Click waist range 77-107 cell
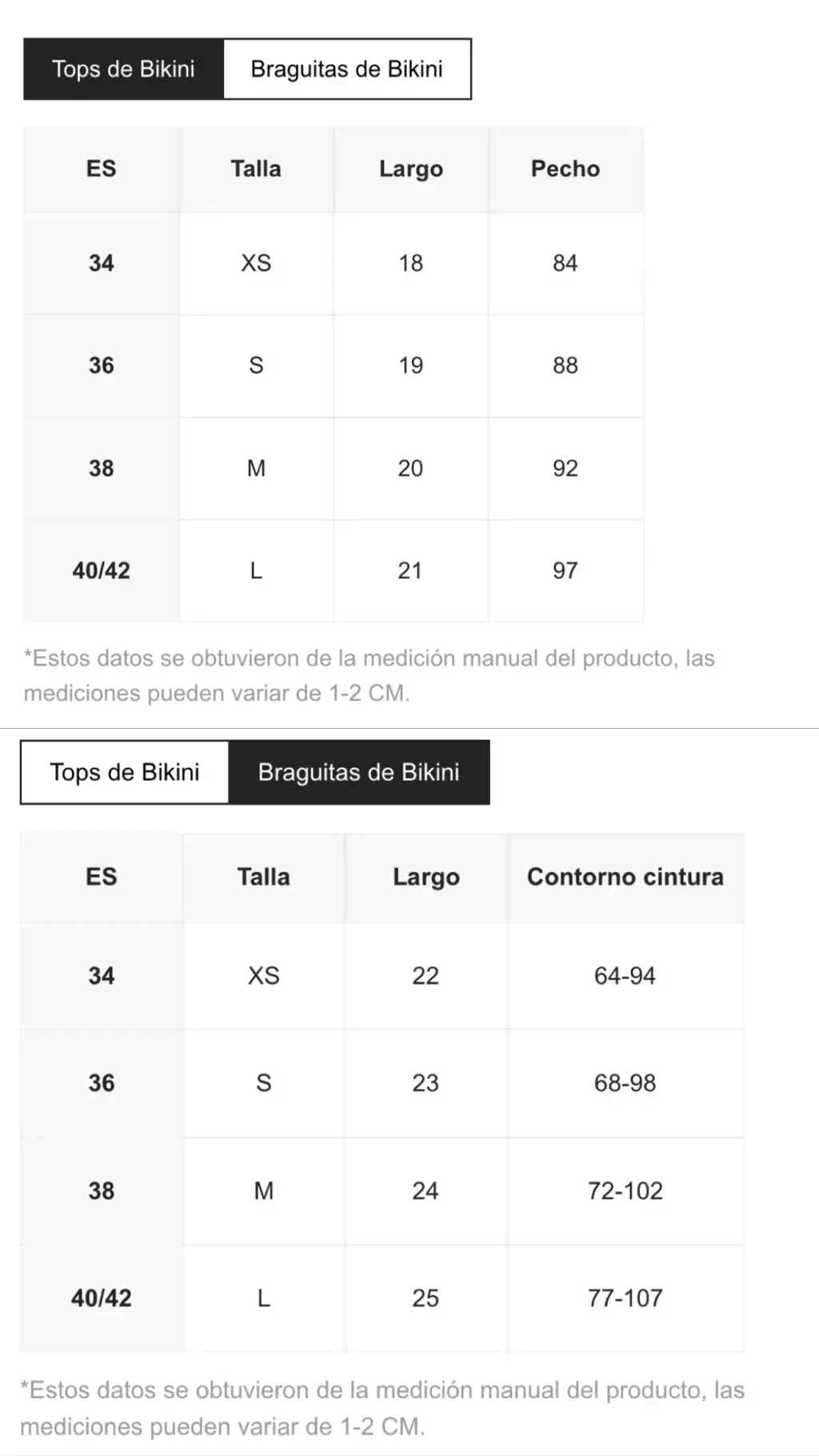 tap(625, 1298)
